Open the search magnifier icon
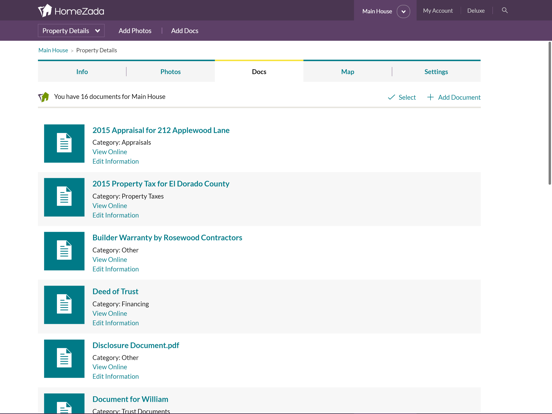552x414 pixels. point(504,10)
